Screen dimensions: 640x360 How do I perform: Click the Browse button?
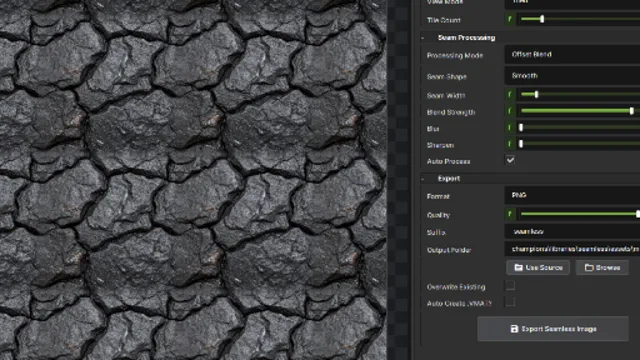pos(602,268)
